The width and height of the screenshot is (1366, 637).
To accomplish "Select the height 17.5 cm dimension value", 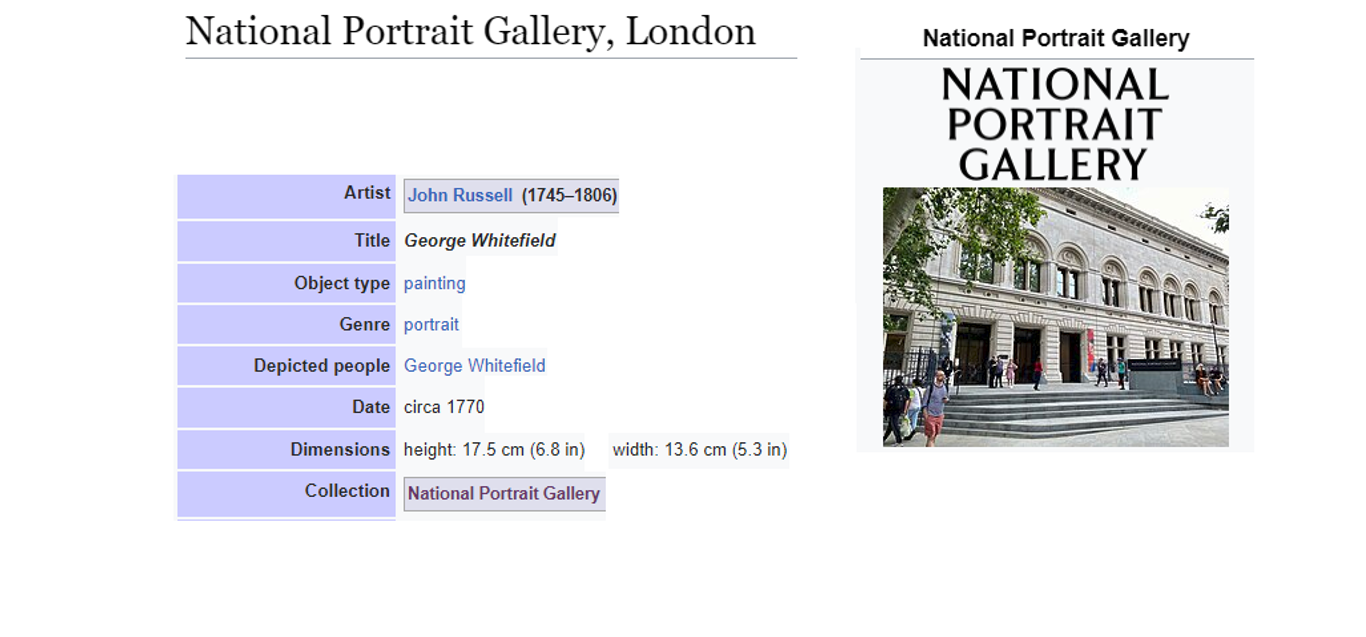I will click(494, 450).
